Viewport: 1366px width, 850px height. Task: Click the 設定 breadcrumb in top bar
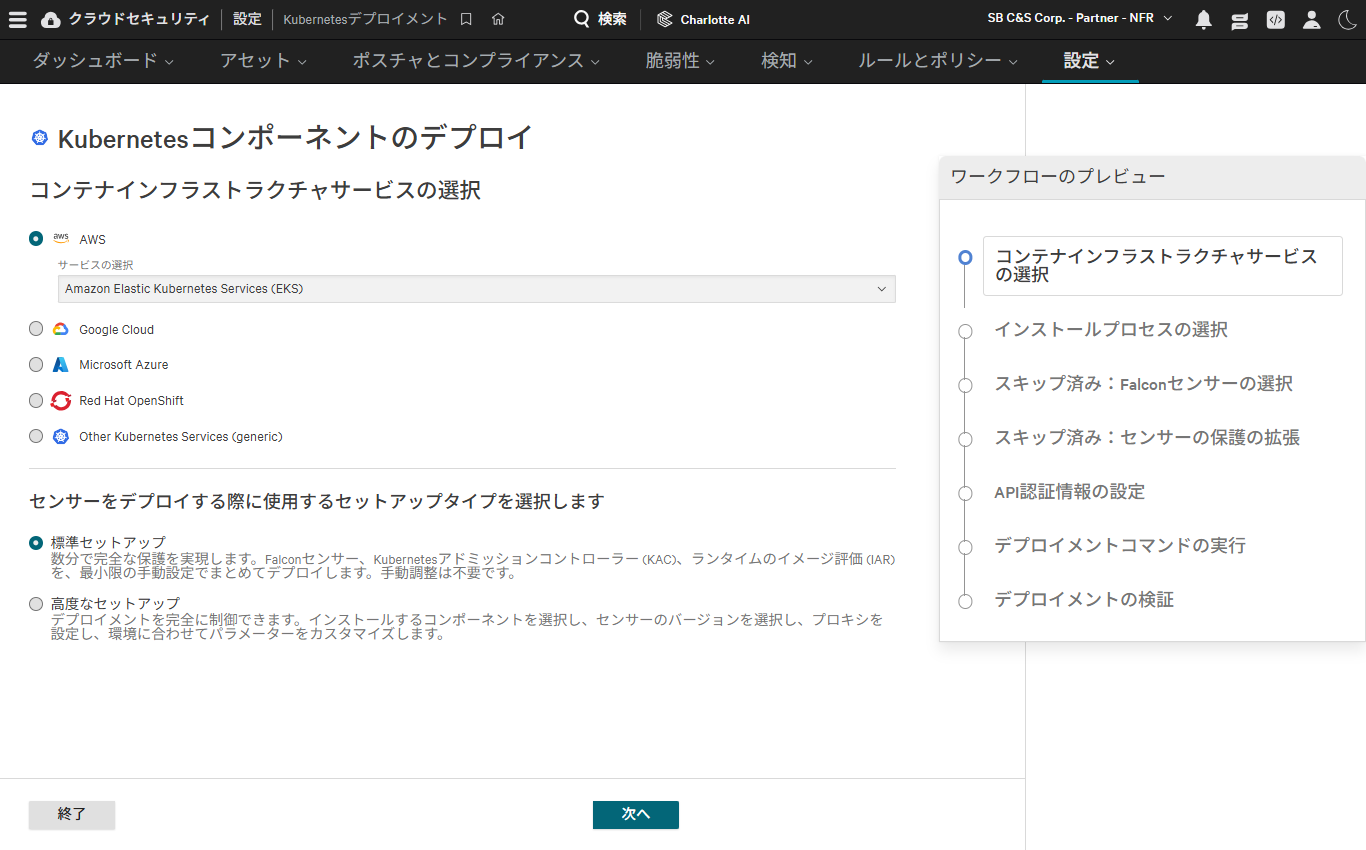click(247, 19)
